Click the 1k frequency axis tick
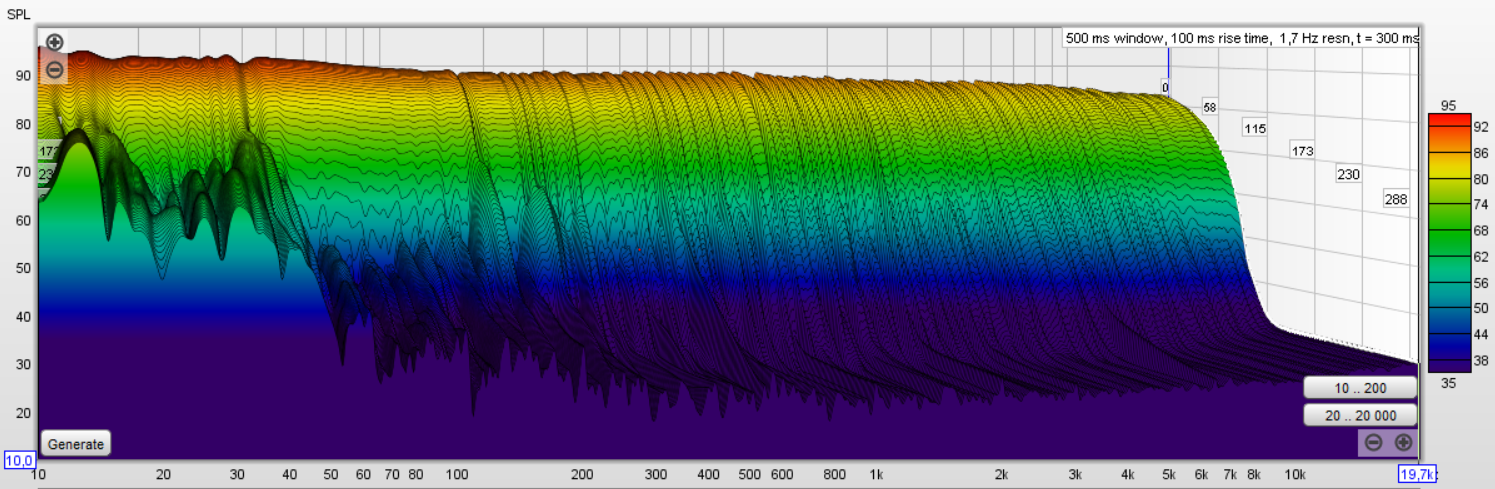The width and height of the screenshot is (1495, 489). point(877,475)
